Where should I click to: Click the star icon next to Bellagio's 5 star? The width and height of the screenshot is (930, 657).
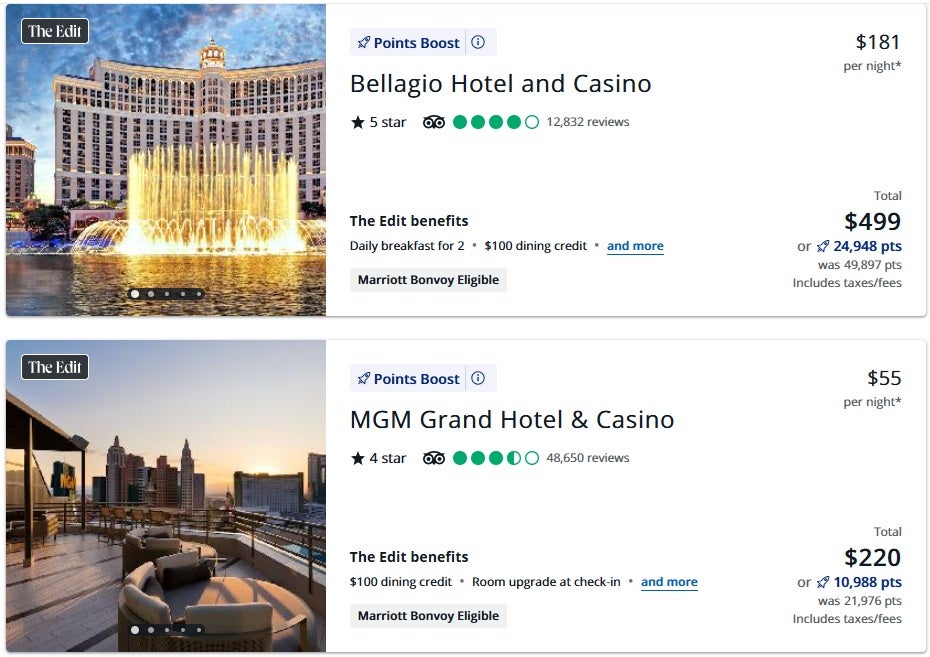pyautogui.click(x=358, y=122)
